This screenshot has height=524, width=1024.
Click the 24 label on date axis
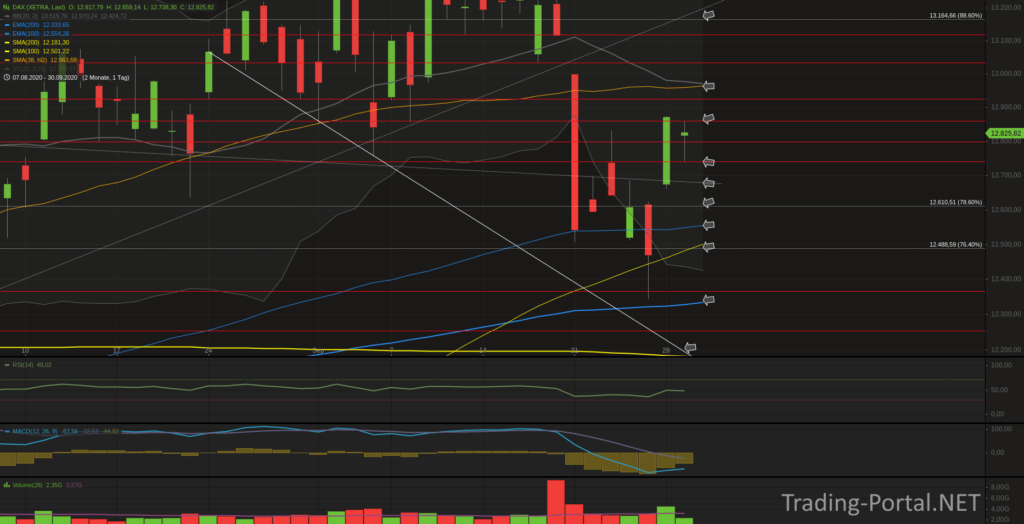208,351
